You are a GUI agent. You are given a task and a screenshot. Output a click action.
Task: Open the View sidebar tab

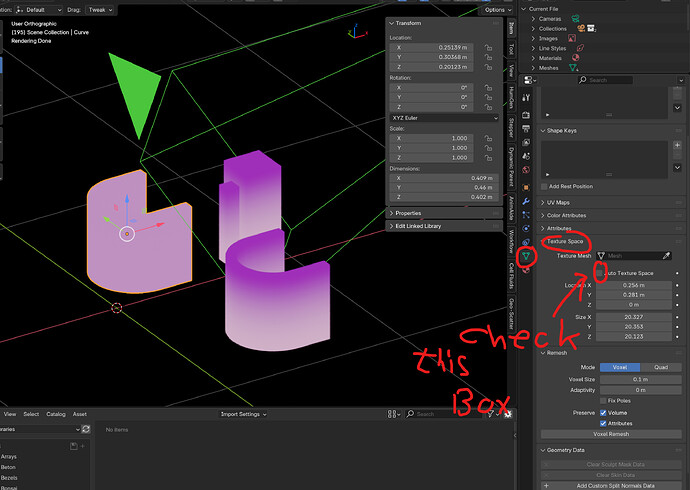[x=511, y=70]
